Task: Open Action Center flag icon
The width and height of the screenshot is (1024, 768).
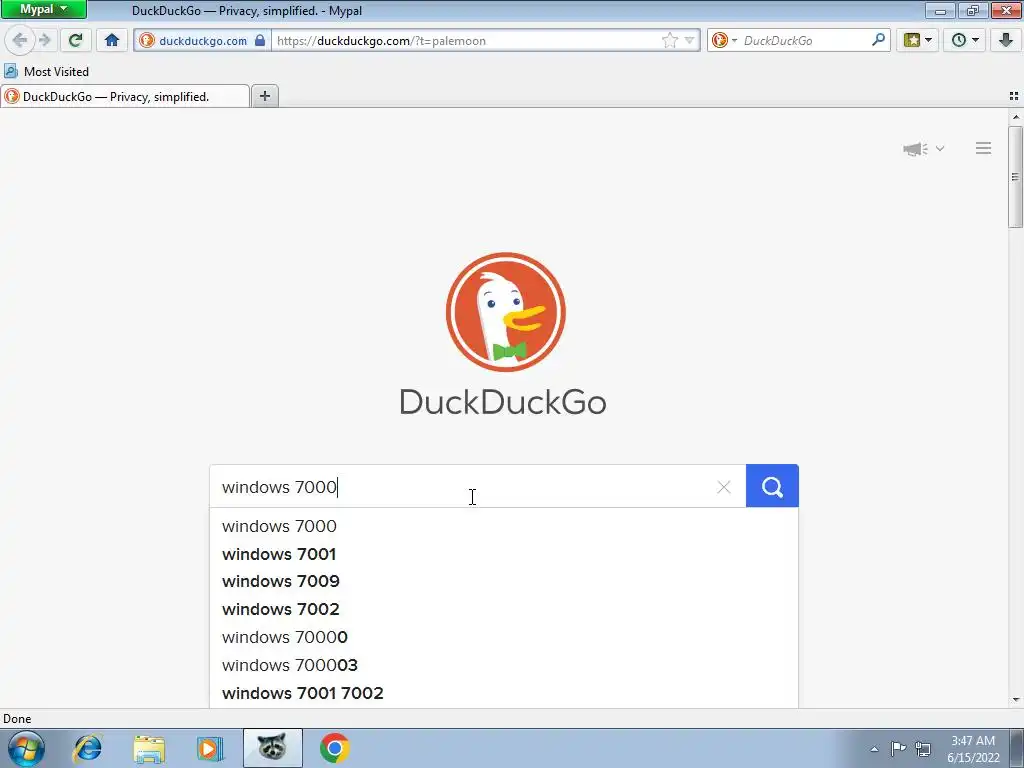Action: [898, 748]
